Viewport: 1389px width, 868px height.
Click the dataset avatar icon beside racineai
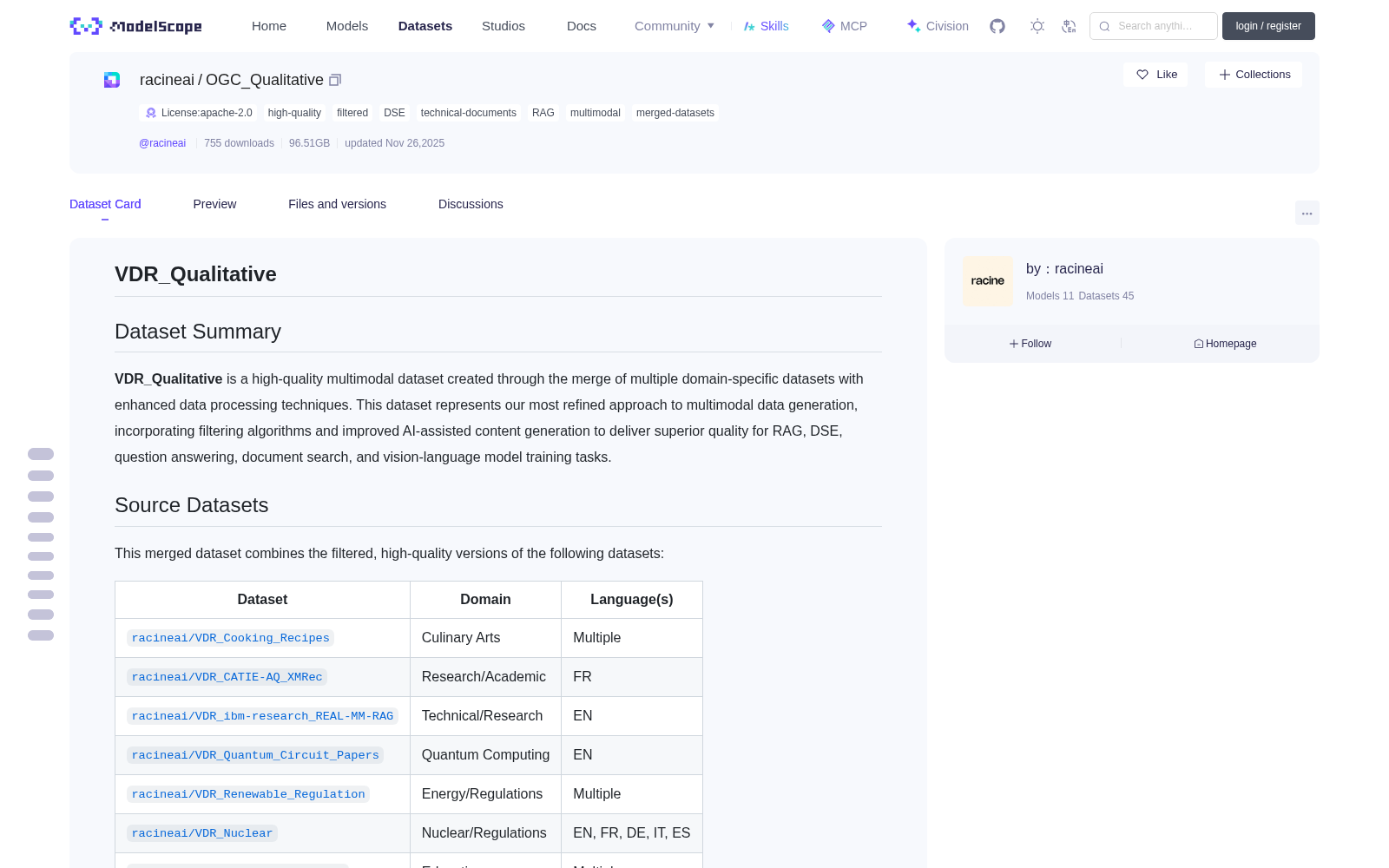tap(112, 80)
